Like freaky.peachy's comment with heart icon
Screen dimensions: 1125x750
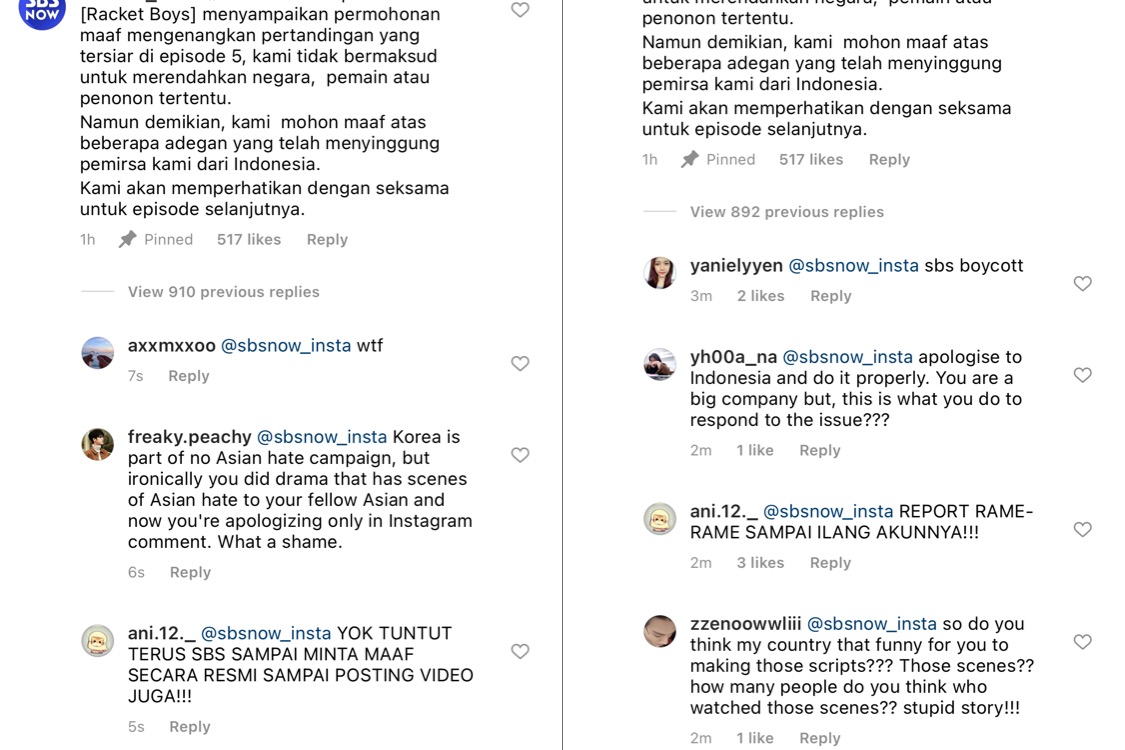point(520,455)
